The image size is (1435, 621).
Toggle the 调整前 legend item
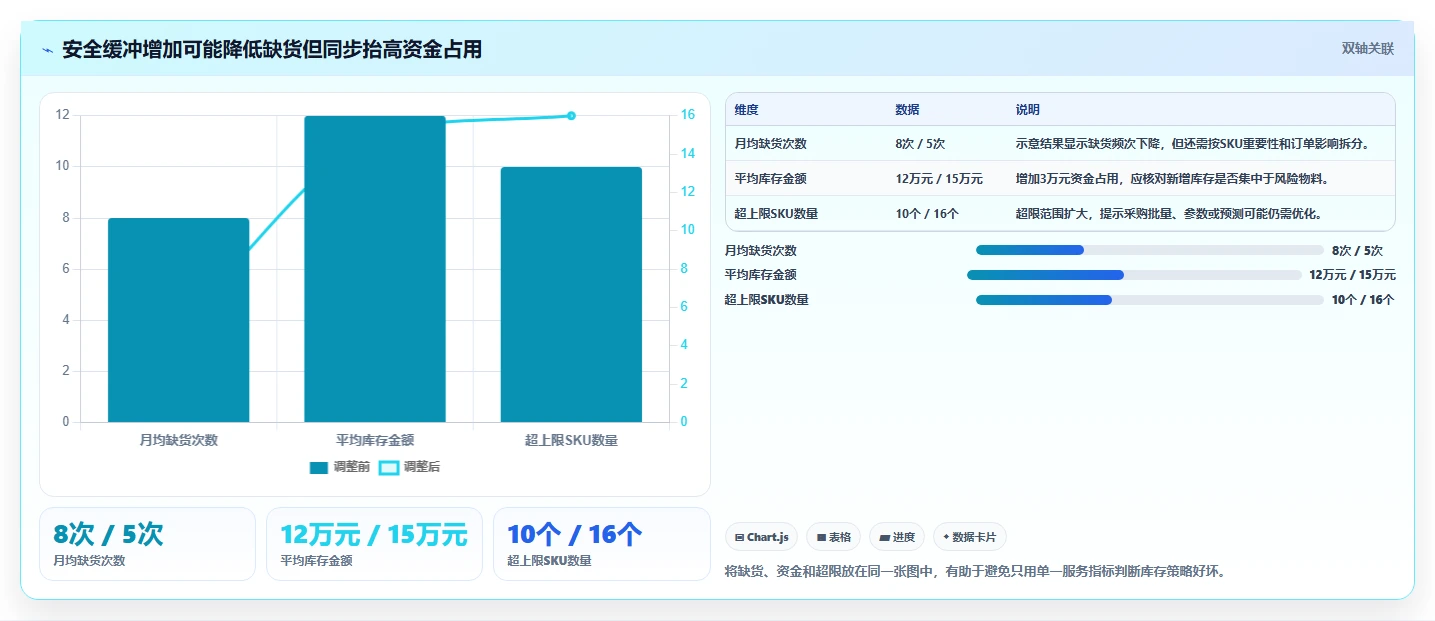coord(340,467)
